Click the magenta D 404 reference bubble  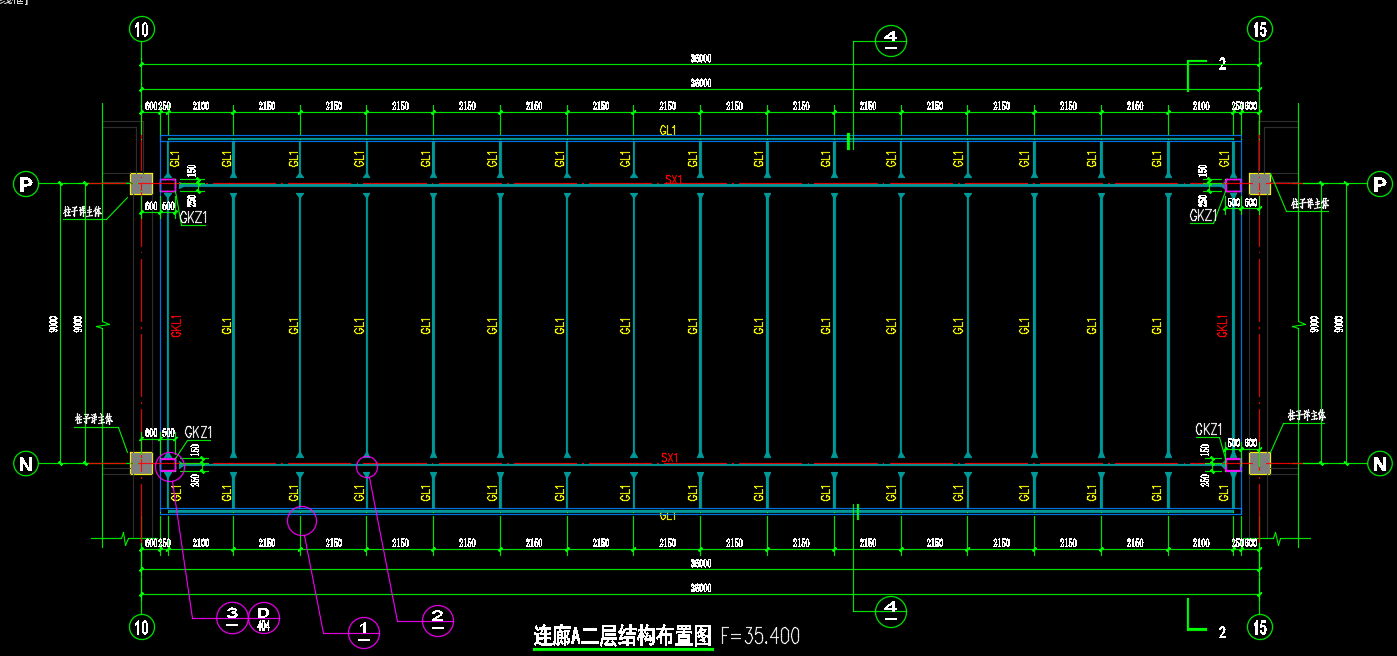coord(264,617)
